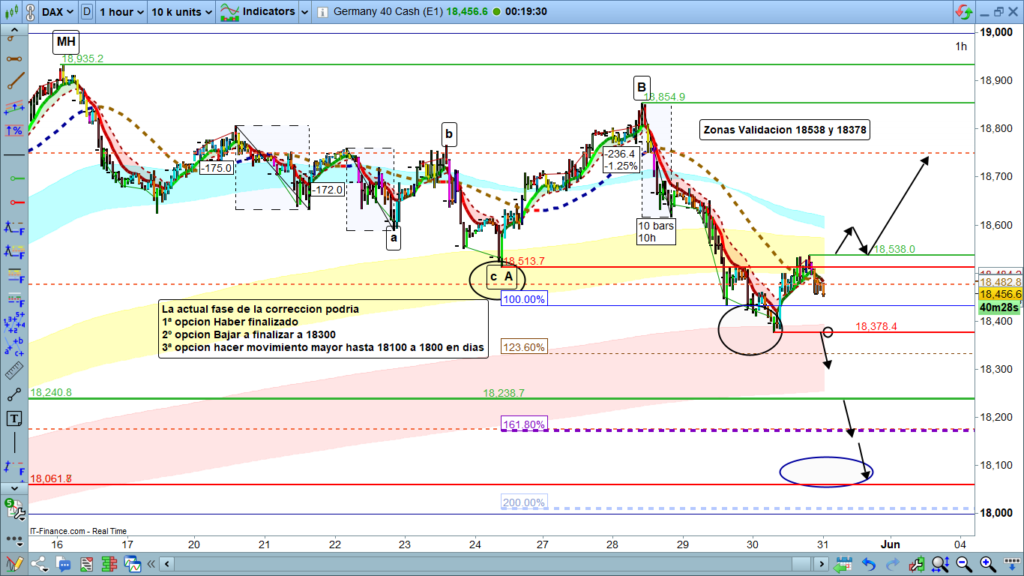Open the instrument info icon
This screenshot has height=576, width=1024.
[x=322, y=12]
